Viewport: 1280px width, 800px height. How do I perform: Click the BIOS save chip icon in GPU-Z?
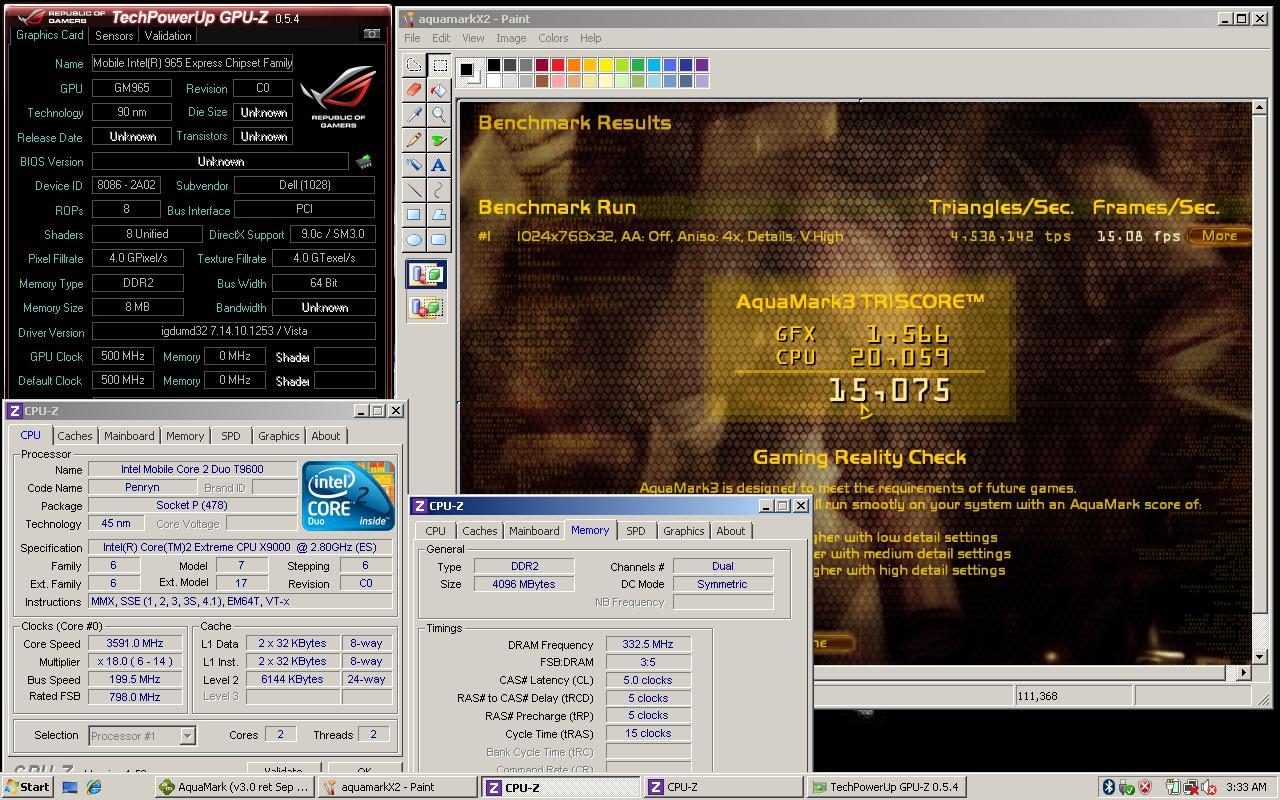364,161
